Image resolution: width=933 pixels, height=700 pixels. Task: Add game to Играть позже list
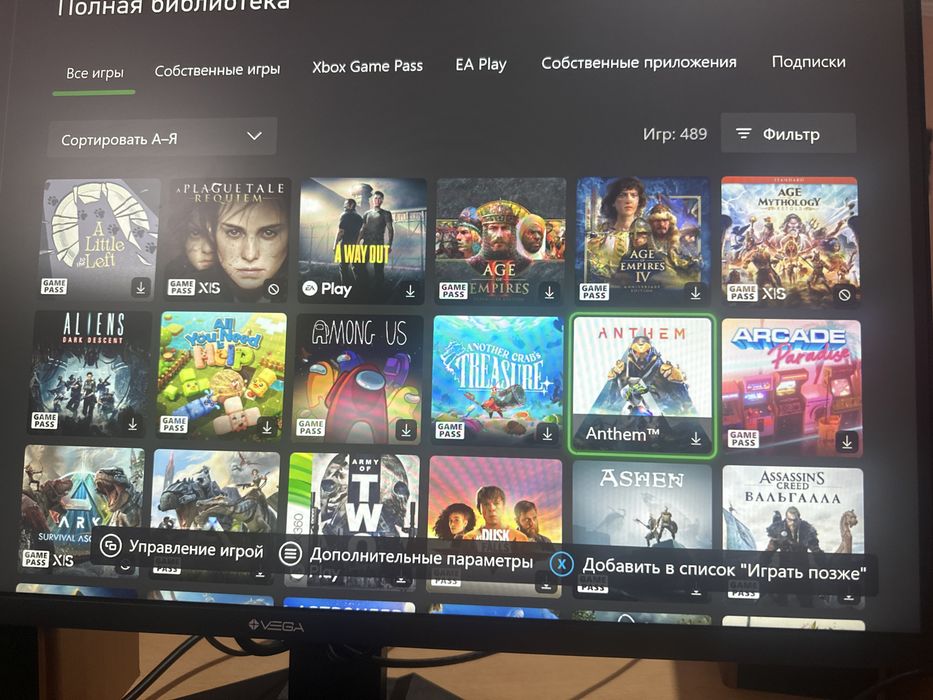pos(709,568)
